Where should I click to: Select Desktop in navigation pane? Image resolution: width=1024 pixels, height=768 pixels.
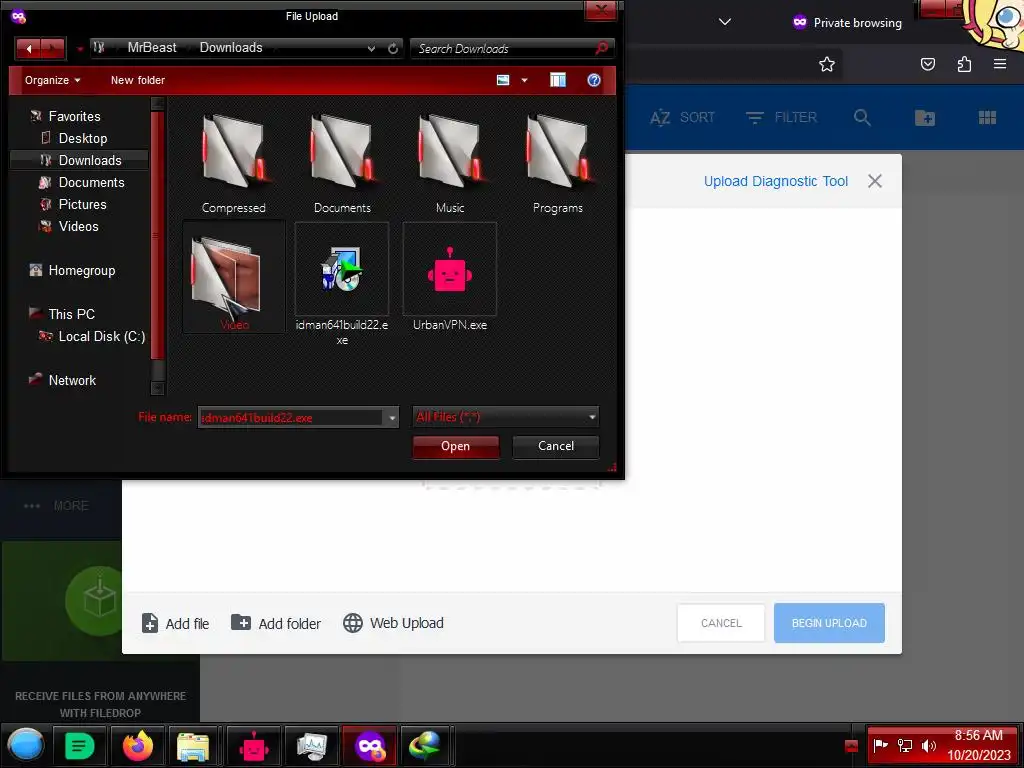[82, 138]
